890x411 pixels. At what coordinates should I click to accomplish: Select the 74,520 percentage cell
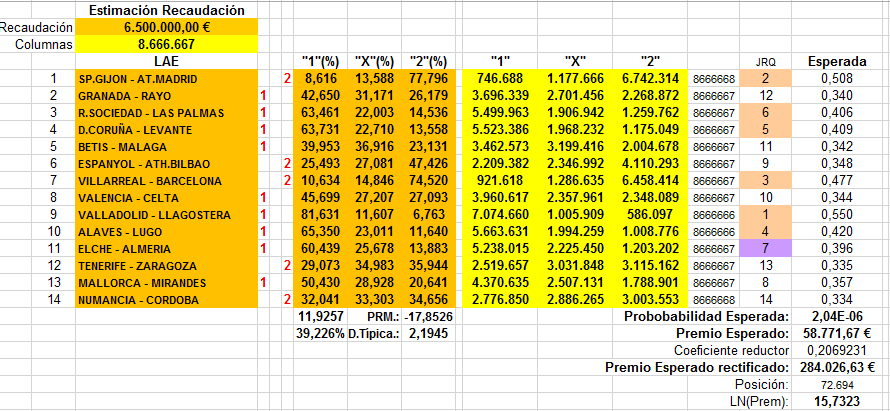point(429,181)
